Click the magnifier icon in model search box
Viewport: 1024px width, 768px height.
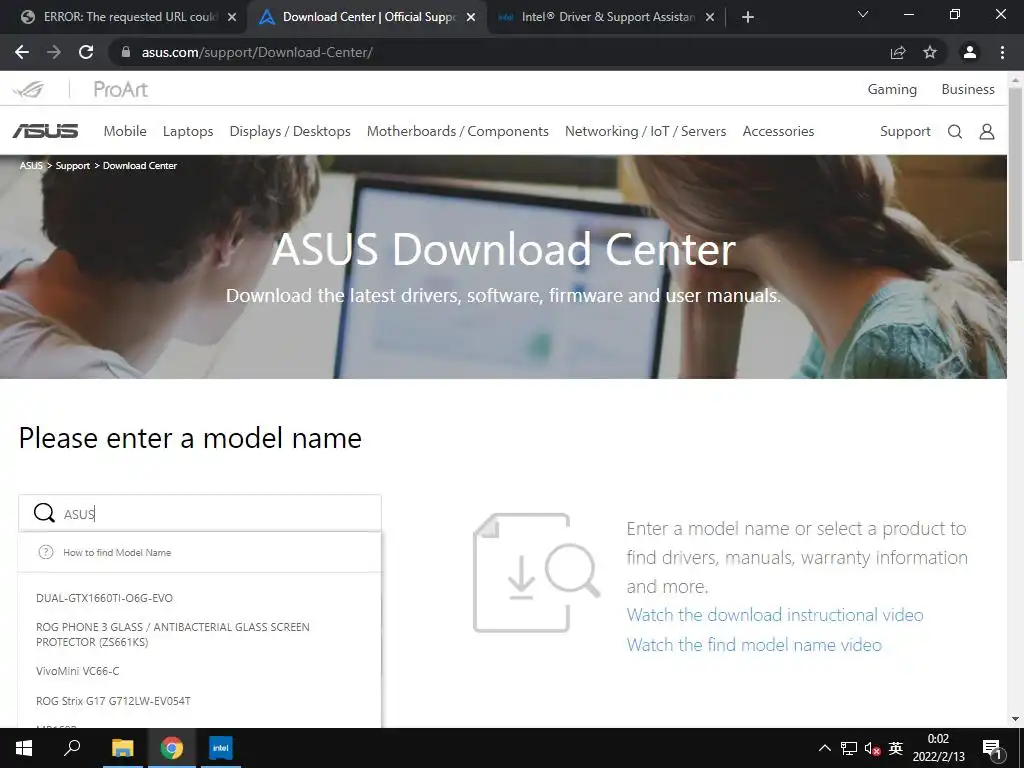pos(44,513)
